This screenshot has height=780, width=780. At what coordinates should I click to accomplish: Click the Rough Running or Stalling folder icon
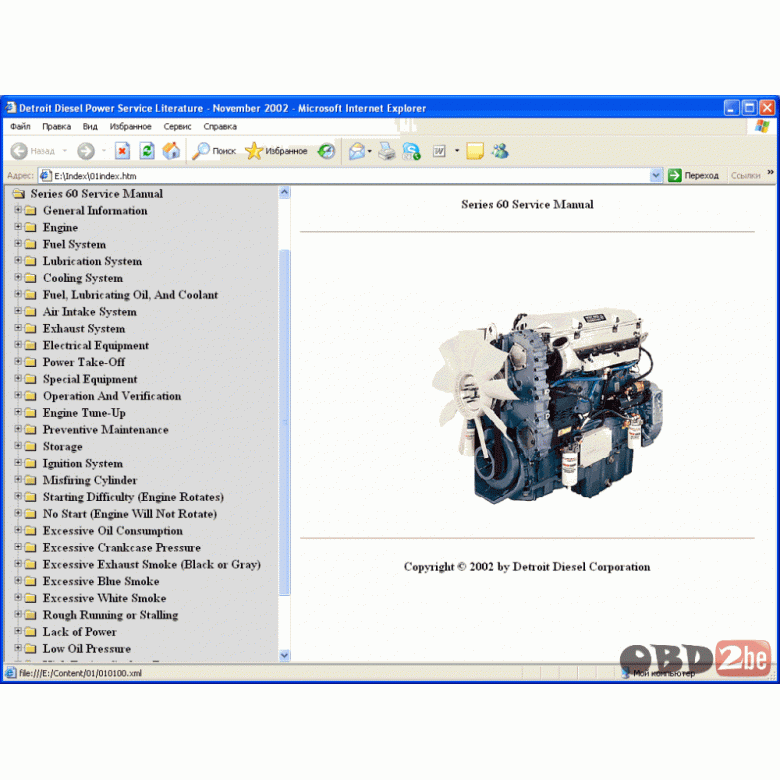click(31, 615)
